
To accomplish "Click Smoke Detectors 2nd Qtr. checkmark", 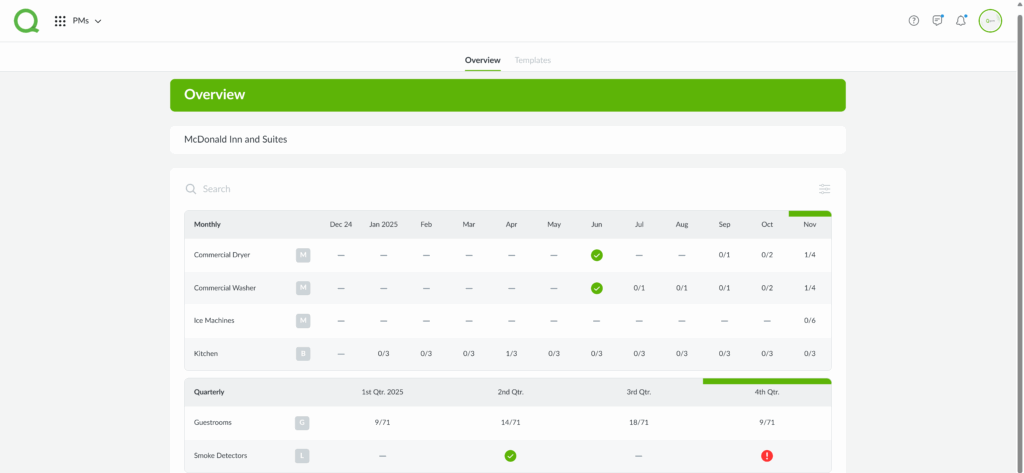I will tap(510, 456).
